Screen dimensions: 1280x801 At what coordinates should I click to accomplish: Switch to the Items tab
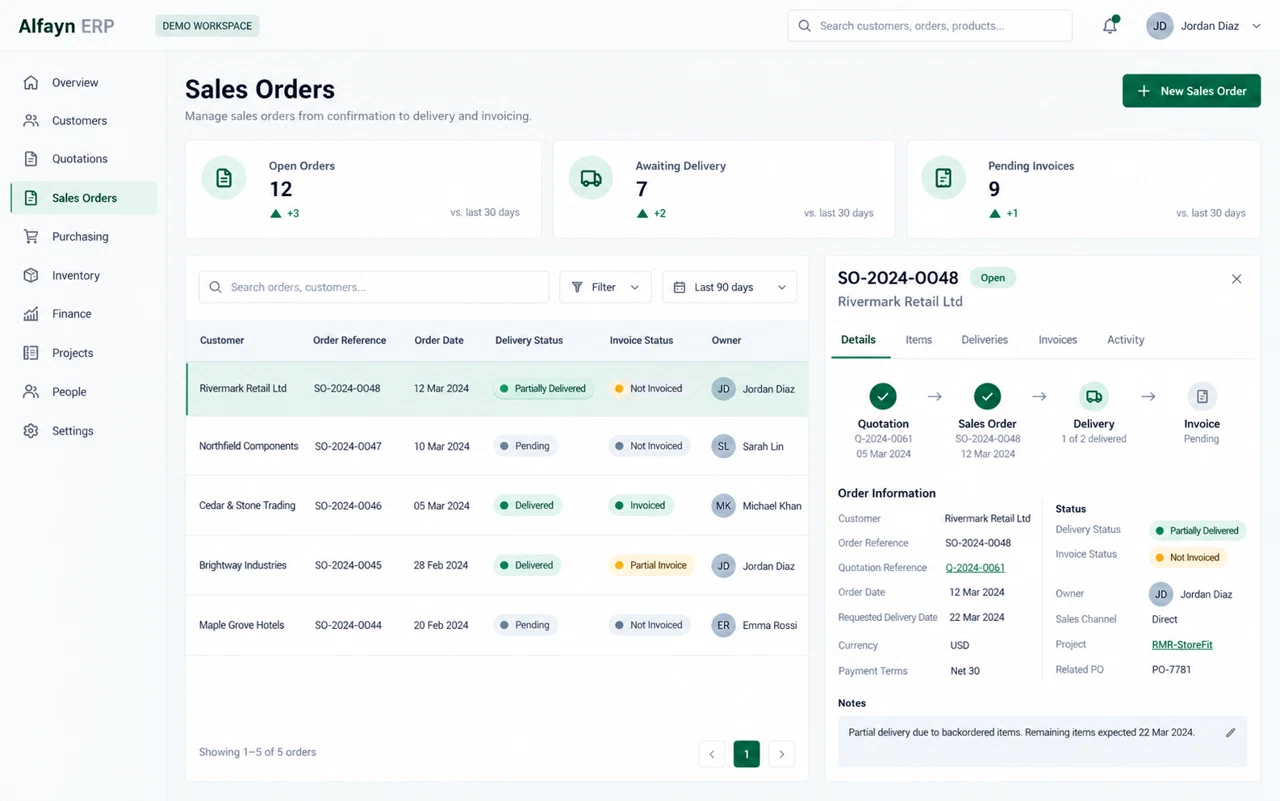click(919, 340)
